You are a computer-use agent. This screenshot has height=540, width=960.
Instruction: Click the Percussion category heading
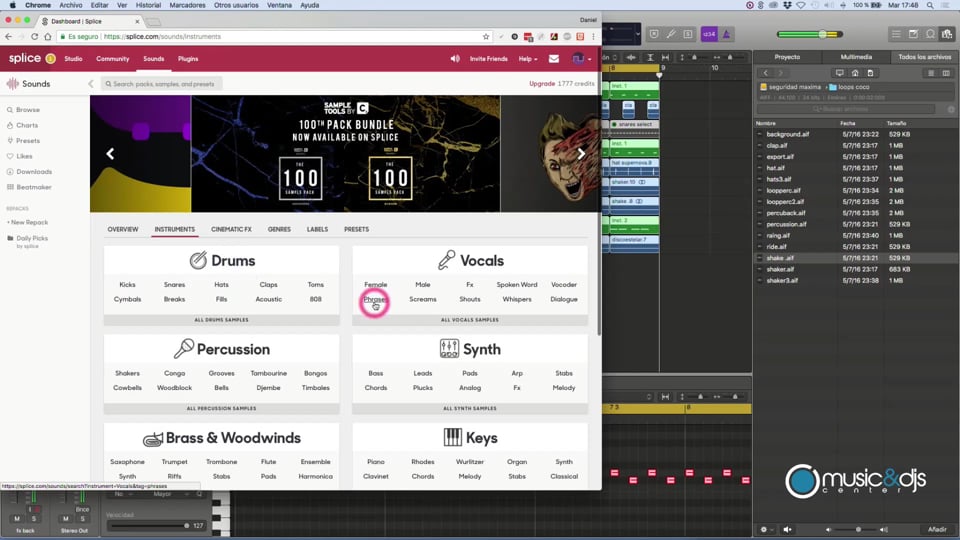pos(222,349)
